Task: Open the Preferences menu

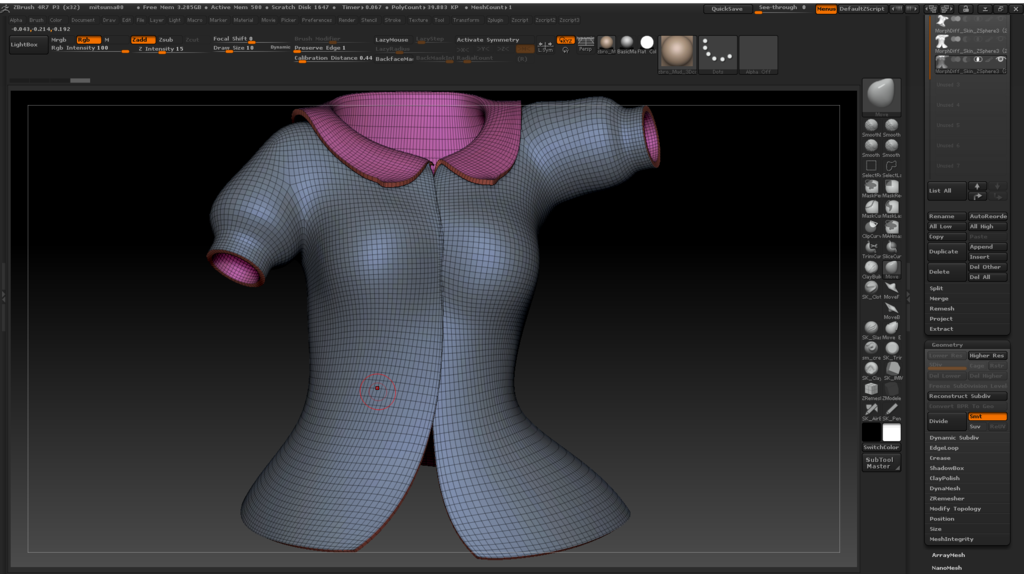Action: 317,20
